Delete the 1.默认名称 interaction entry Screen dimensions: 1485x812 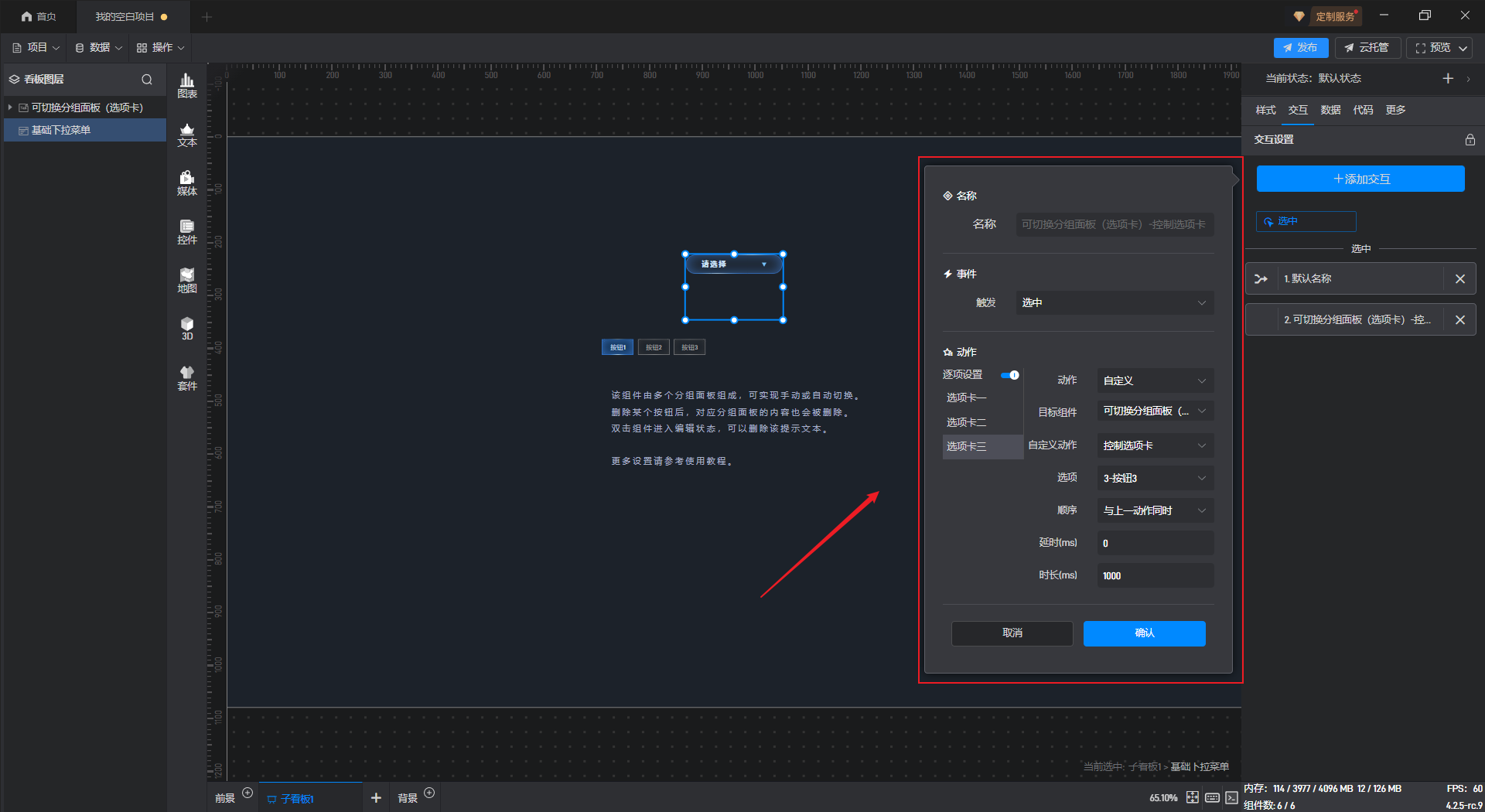pyautogui.click(x=1459, y=279)
